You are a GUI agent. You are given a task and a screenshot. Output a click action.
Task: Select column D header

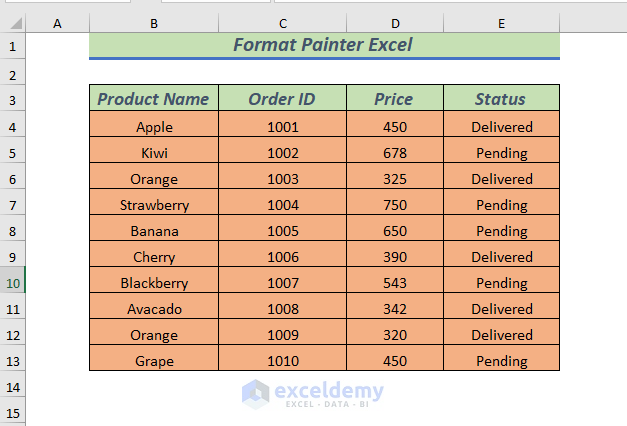(x=395, y=23)
